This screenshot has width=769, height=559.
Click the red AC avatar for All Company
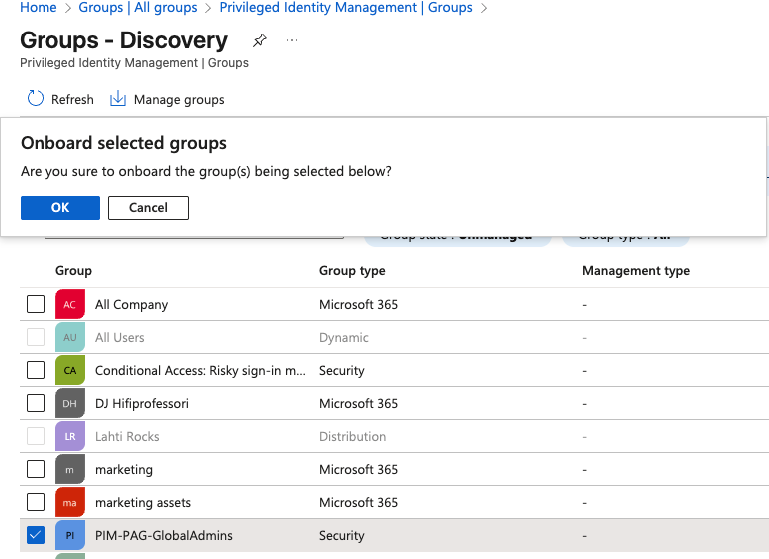pyautogui.click(x=69, y=305)
